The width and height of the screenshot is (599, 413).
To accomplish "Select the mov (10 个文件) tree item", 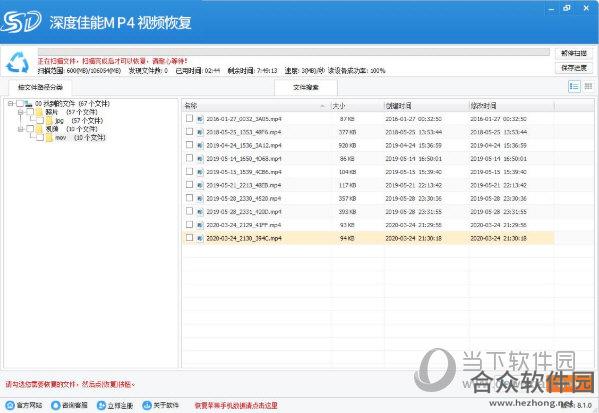I will (80, 138).
